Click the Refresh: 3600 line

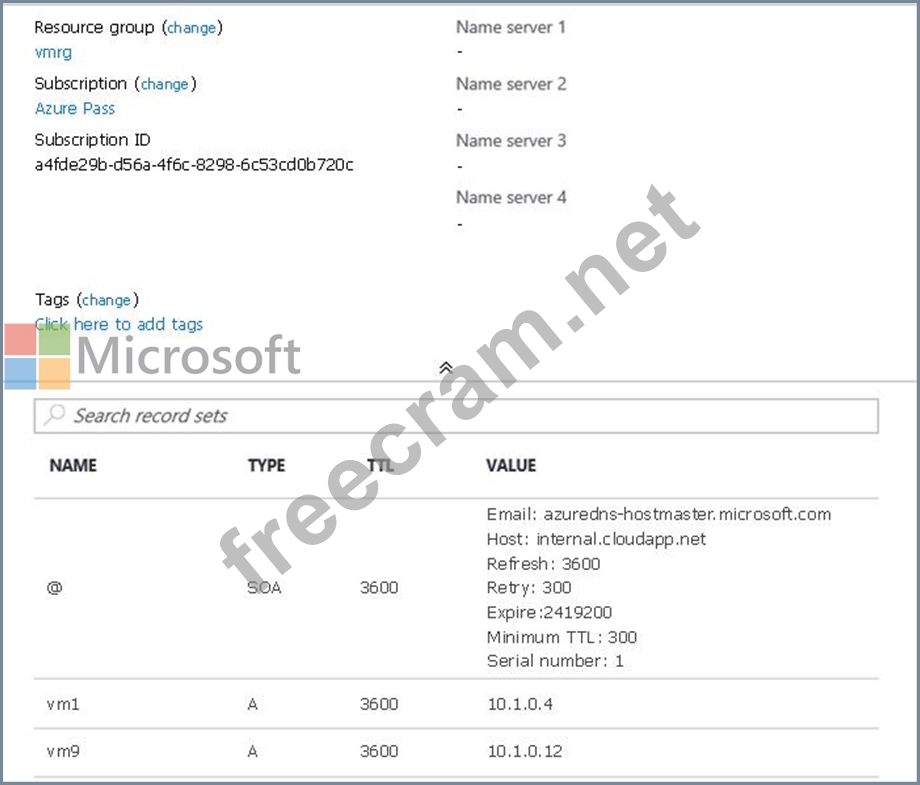coord(543,564)
